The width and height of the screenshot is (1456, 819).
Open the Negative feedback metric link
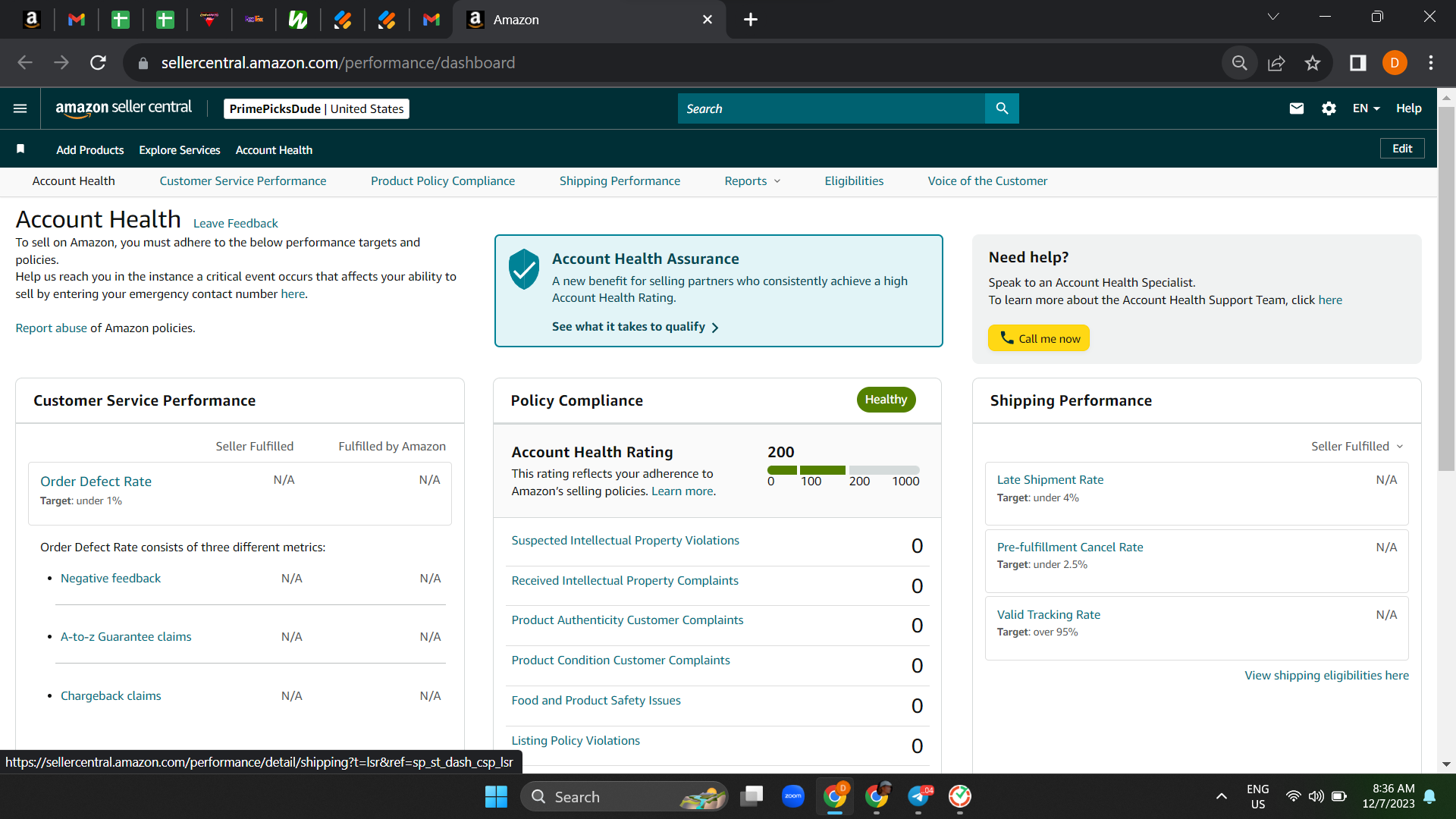coord(111,579)
